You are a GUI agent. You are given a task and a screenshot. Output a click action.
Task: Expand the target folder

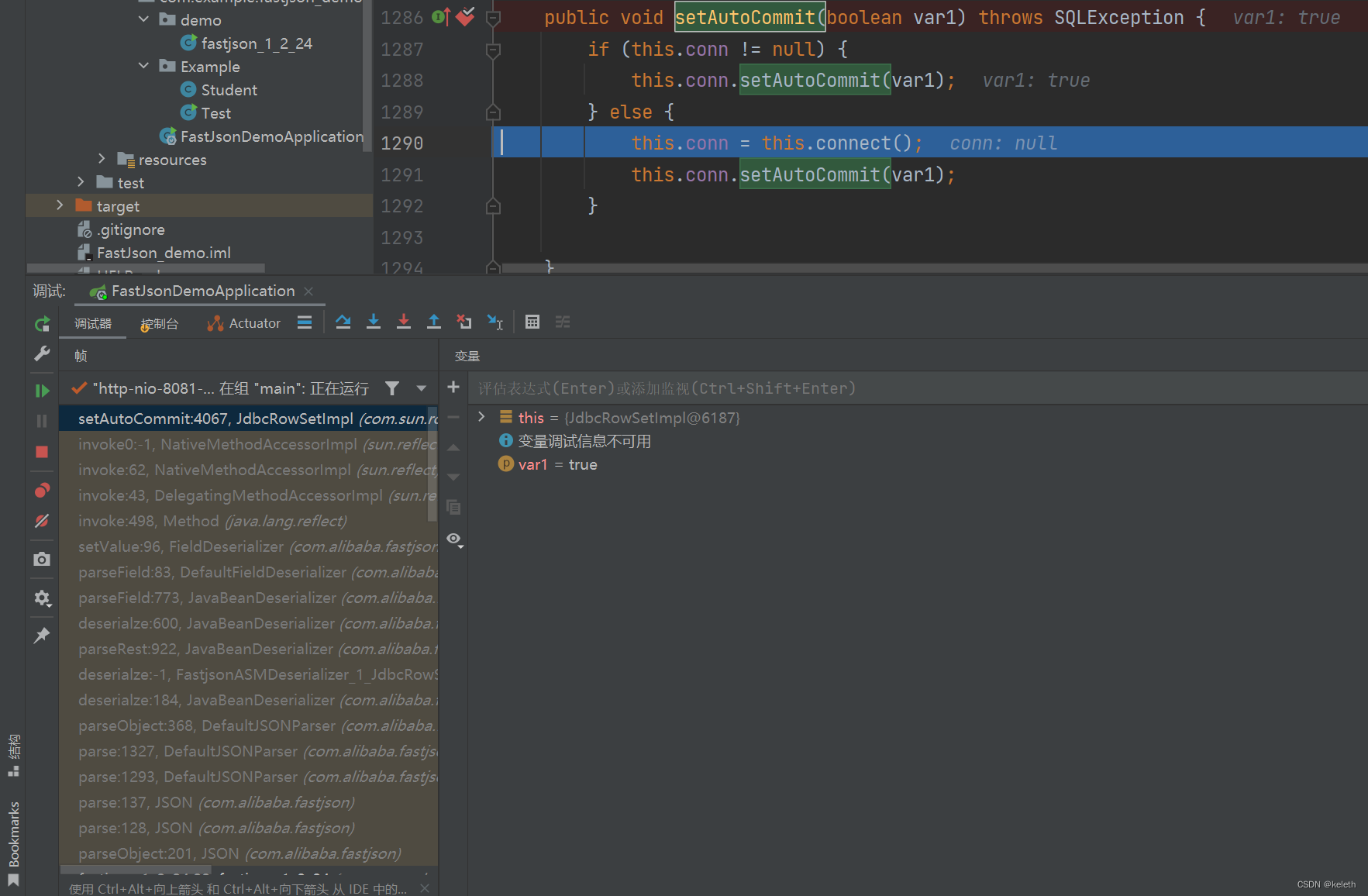60,205
